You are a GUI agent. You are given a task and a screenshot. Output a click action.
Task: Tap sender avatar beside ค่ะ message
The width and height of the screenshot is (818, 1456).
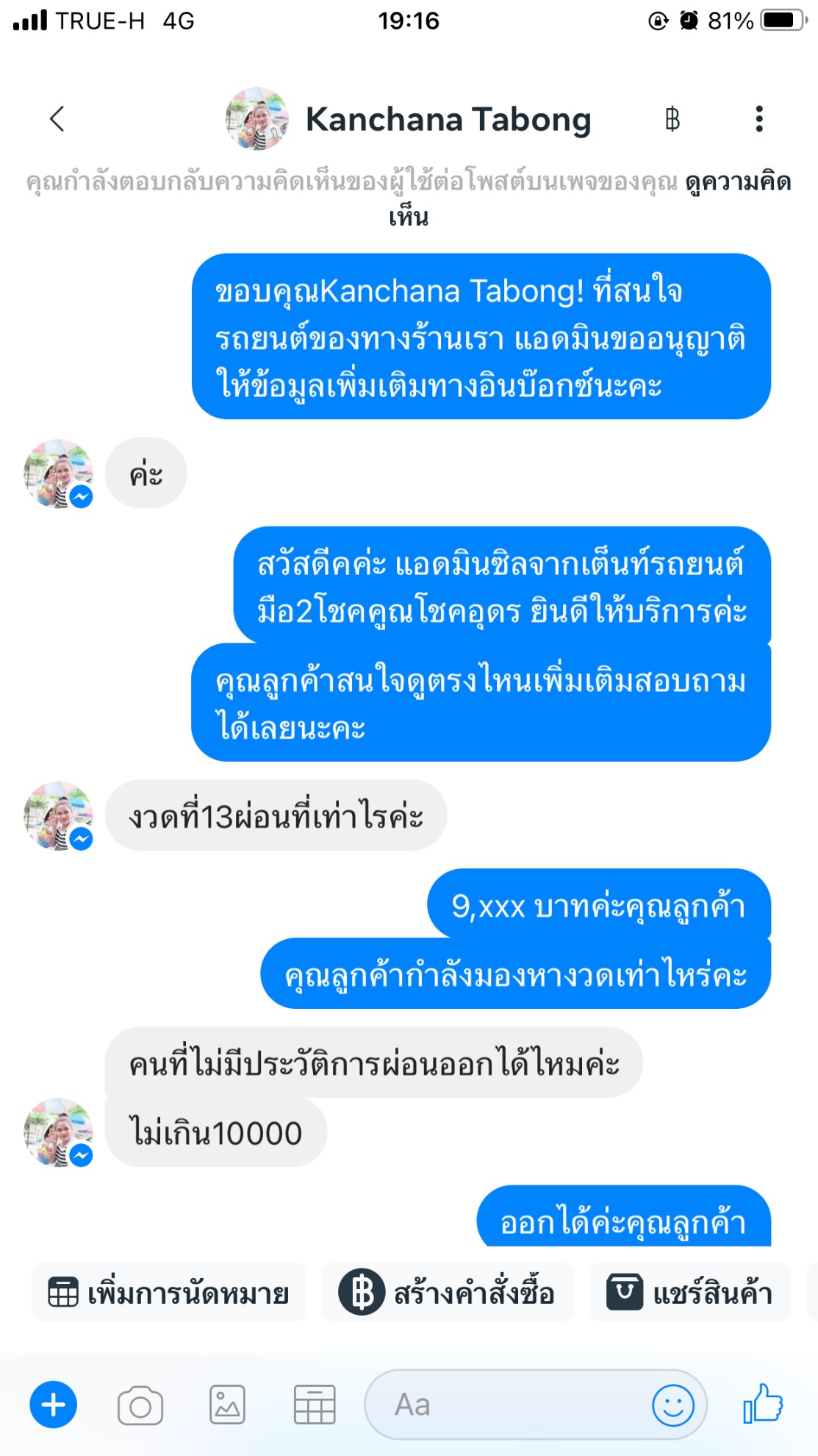[x=59, y=474]
